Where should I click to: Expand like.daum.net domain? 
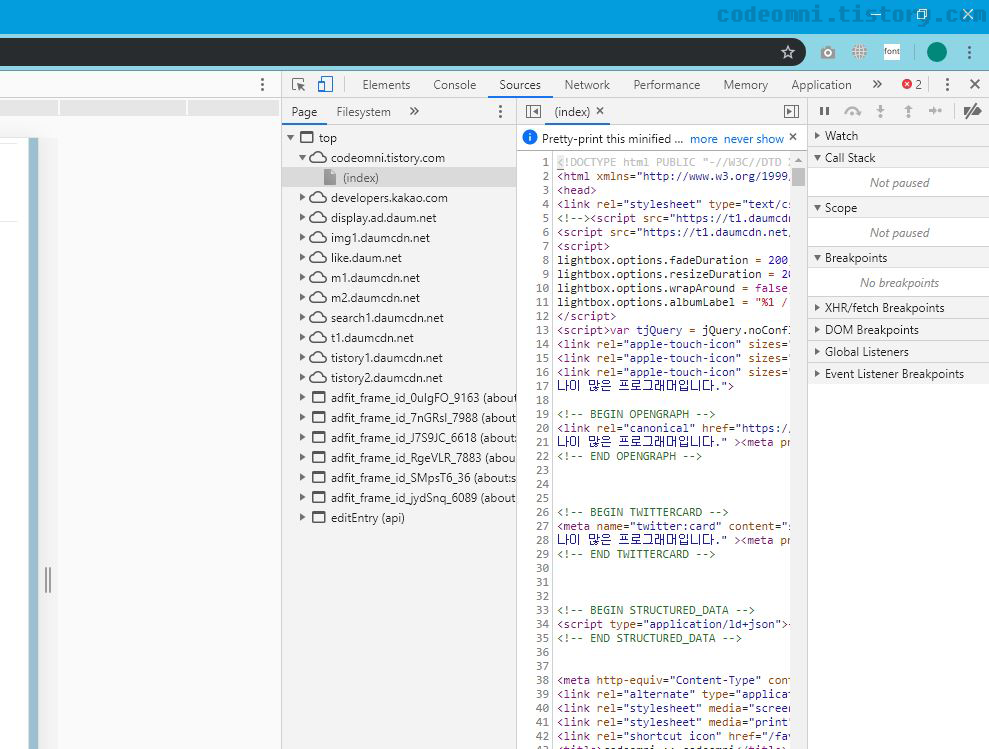(x=303, y=257)
